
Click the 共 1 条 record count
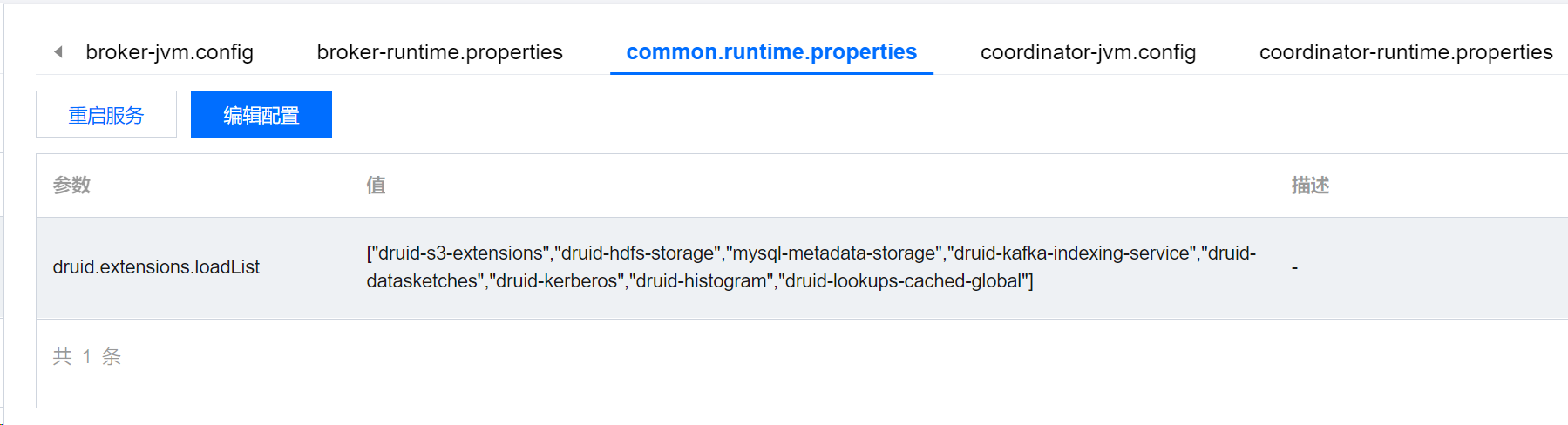[86, 356]
